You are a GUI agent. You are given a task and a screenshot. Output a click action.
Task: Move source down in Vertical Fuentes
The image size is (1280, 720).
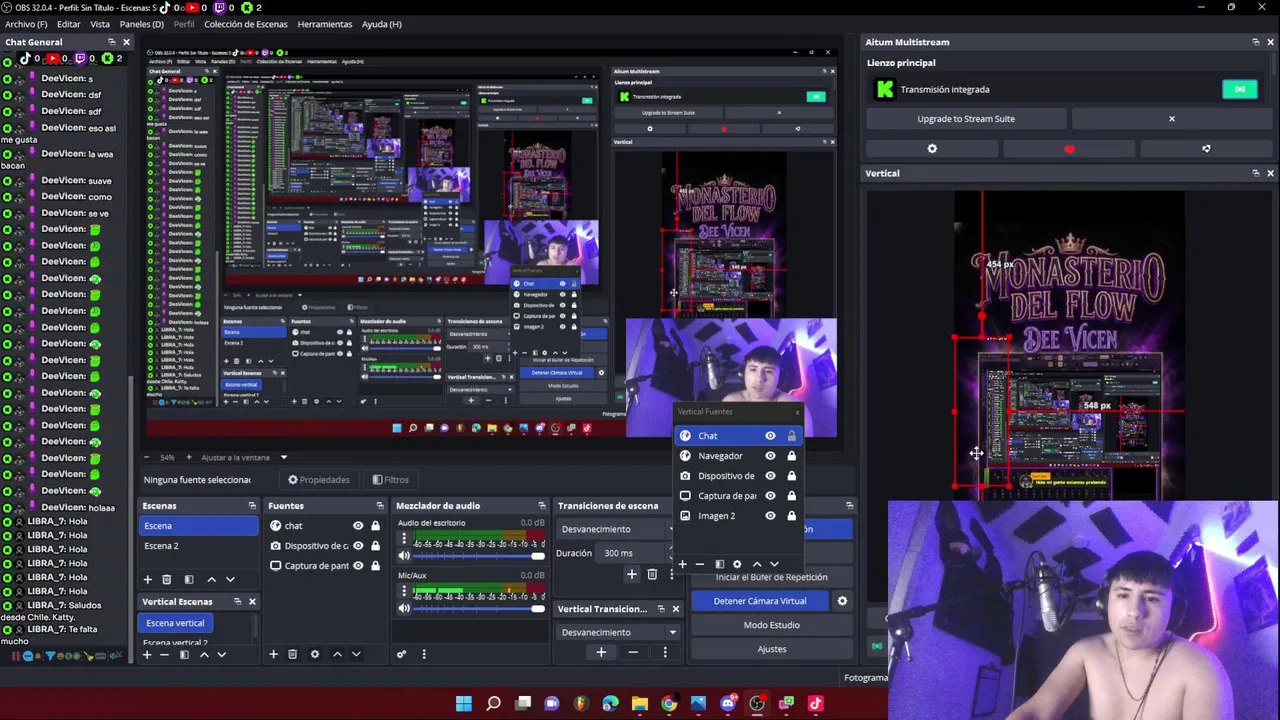coord(774,564)
